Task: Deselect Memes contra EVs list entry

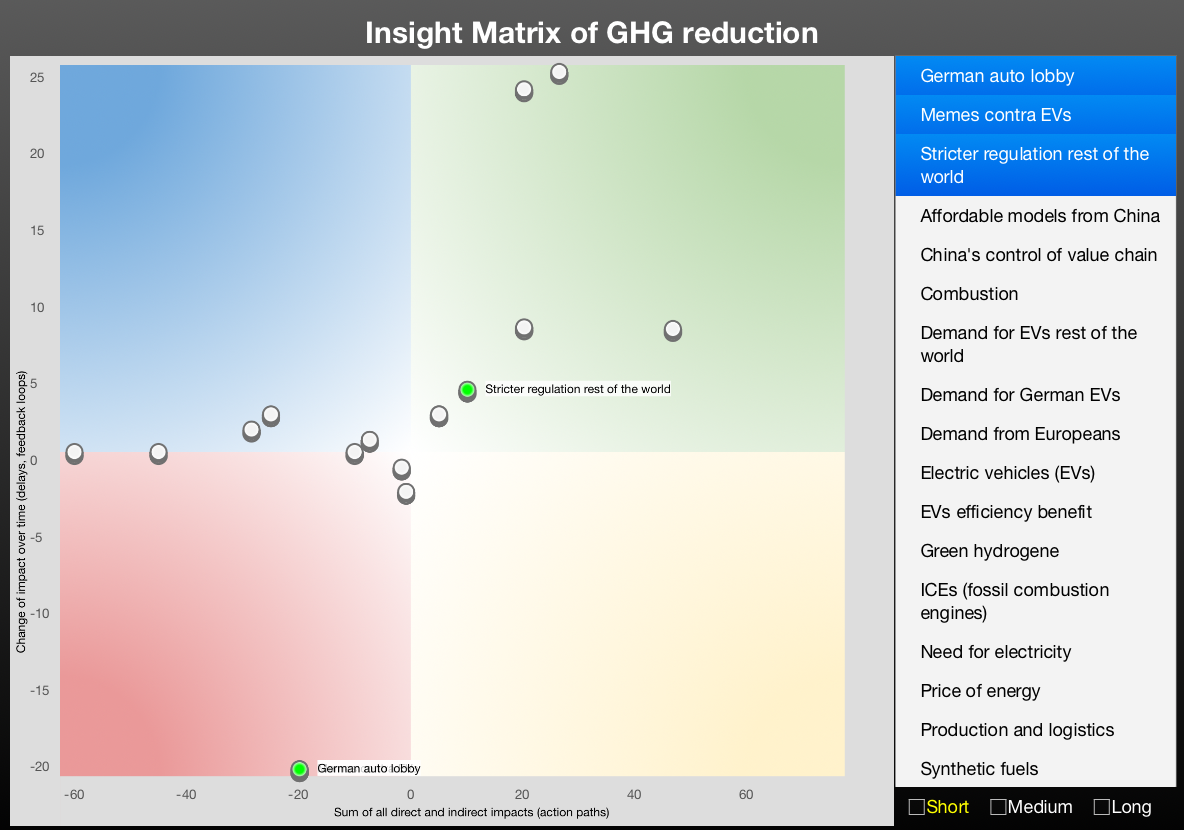Action: (x=995, y=115)
